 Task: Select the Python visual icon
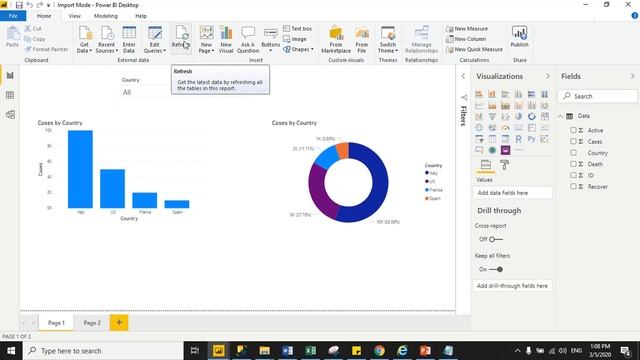pyautogui.click(x=531, y=139)
